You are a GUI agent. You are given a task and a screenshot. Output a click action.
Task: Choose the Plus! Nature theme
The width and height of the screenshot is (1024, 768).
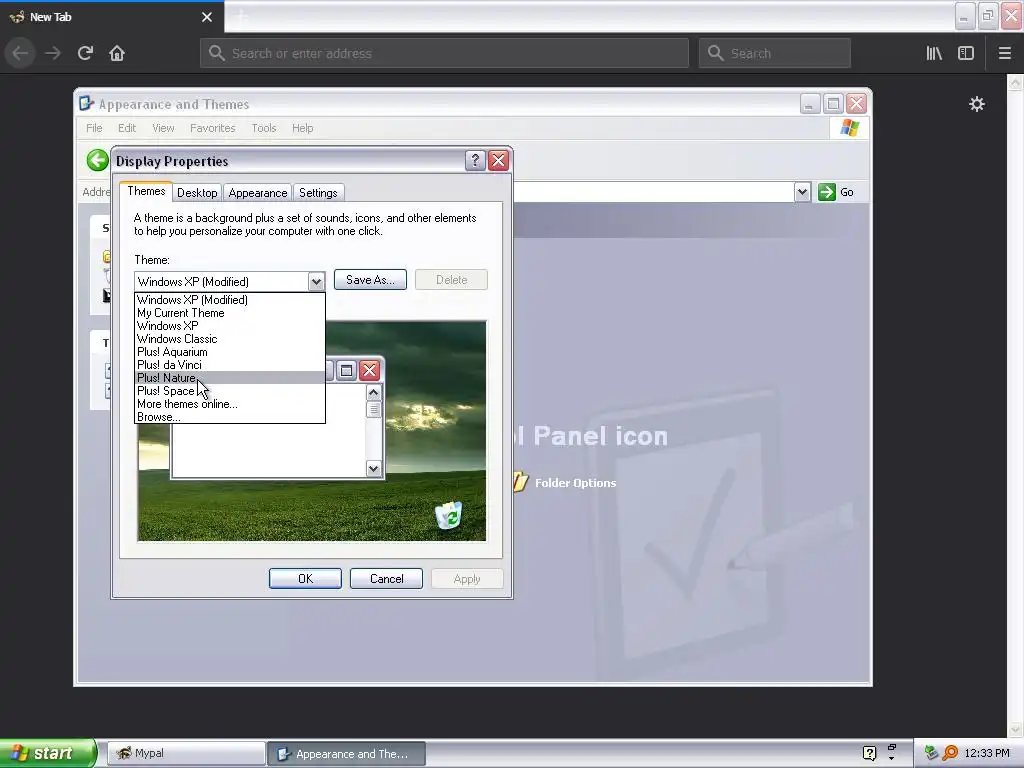(229, 377)
